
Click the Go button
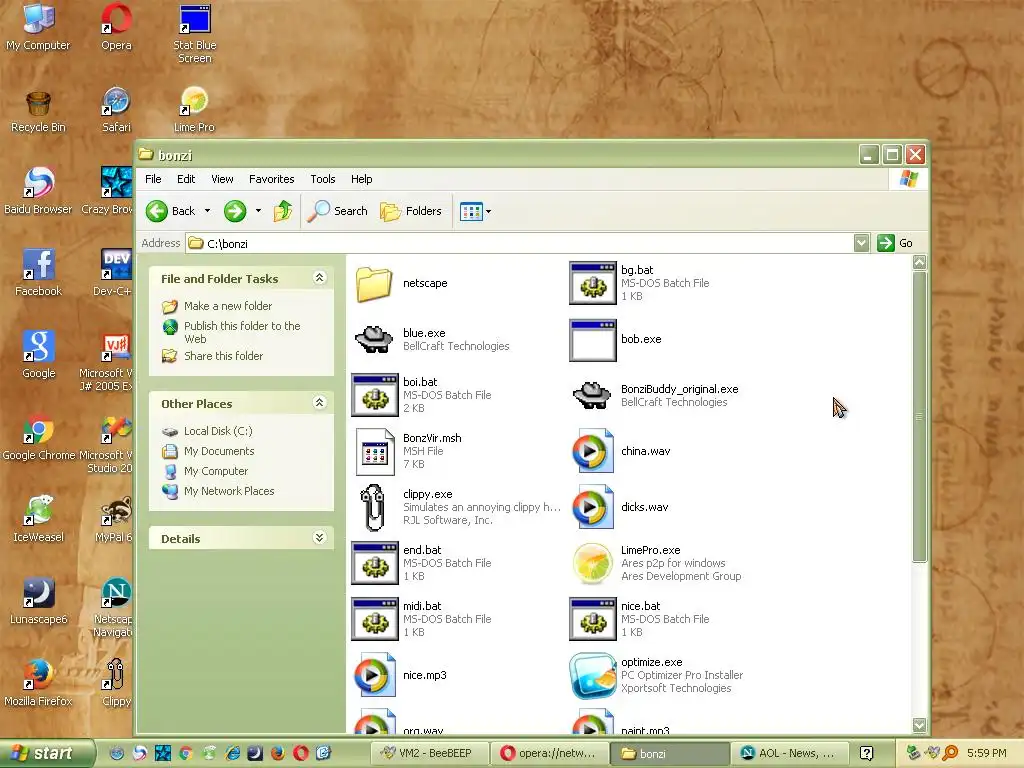point(895,244)
